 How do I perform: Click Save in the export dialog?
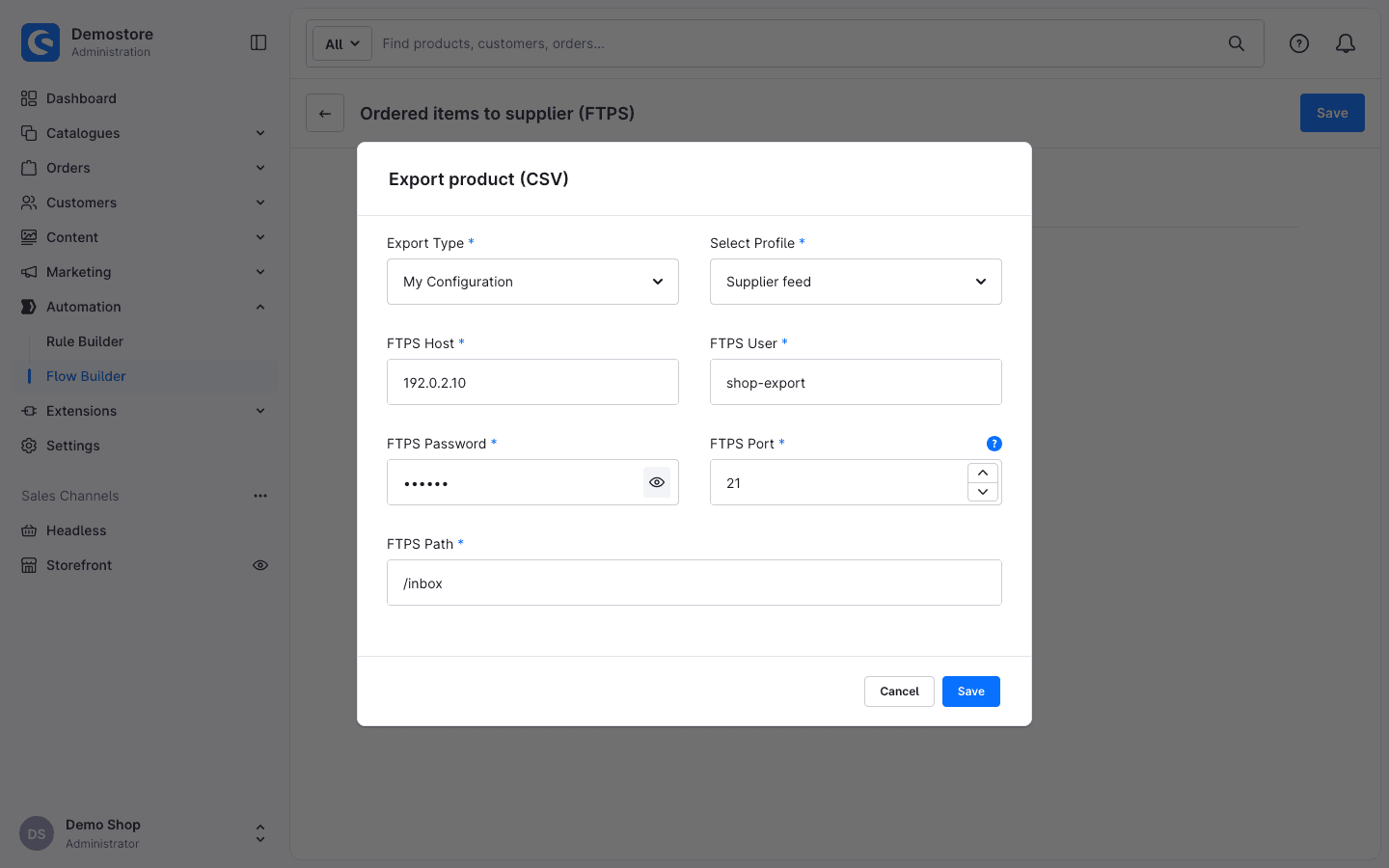tap(971, 692)
